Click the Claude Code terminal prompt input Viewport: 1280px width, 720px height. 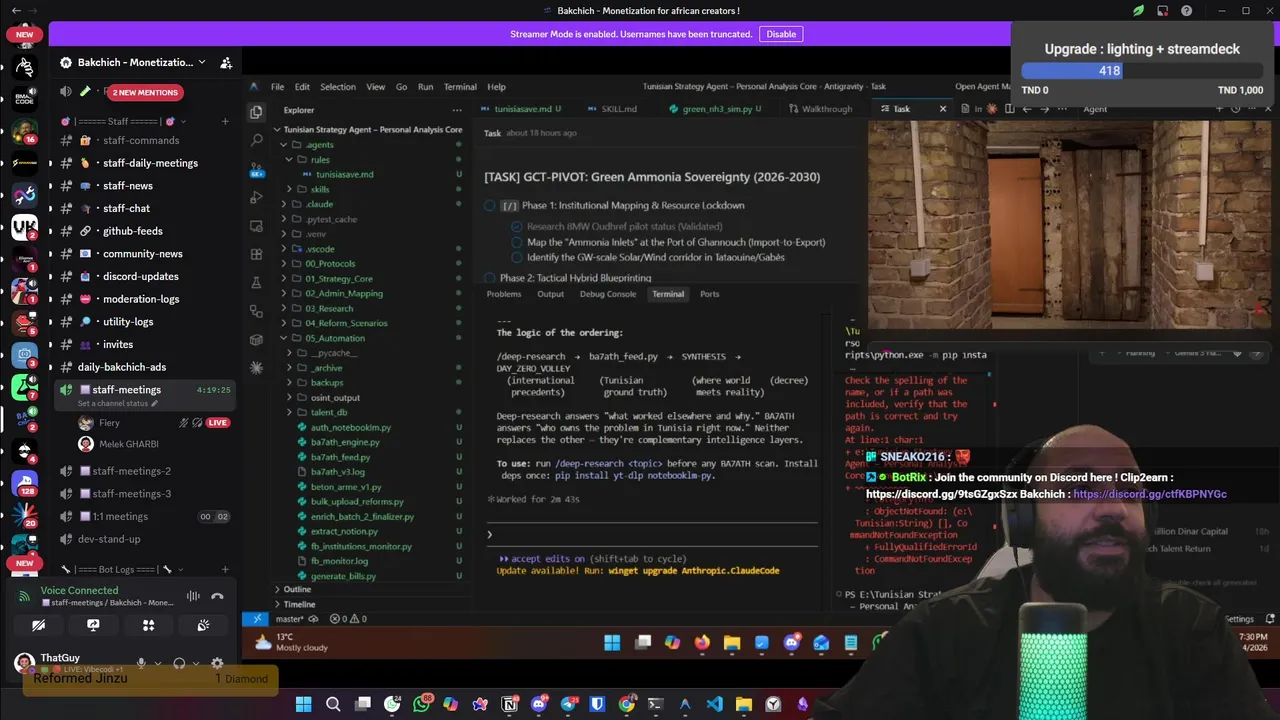click(650, 535)
